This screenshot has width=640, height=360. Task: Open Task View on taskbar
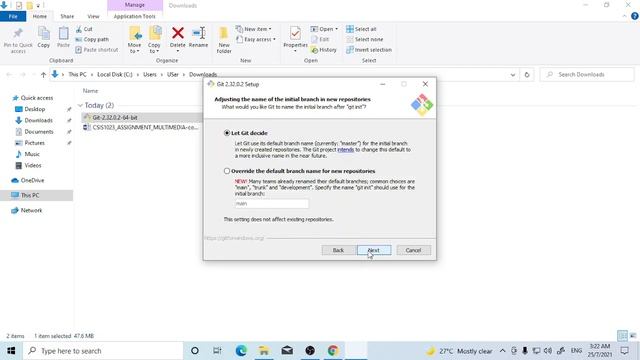click(217, 351)
